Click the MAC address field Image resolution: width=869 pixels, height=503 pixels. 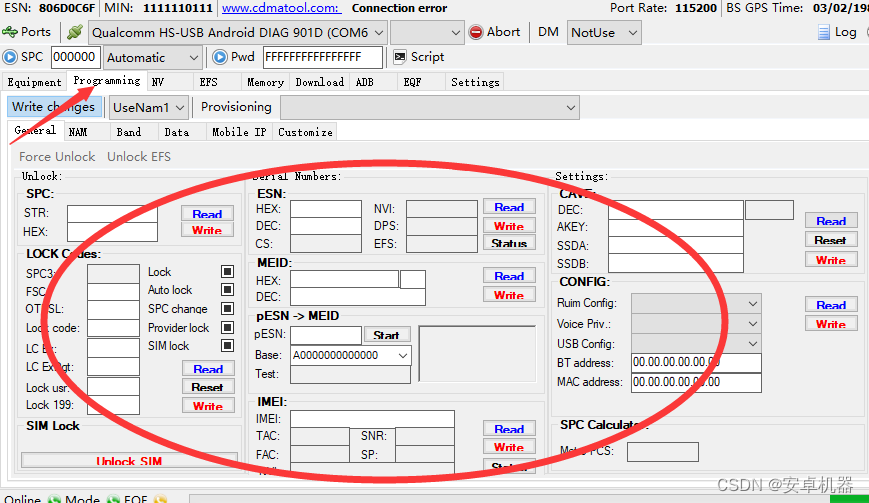coord(696,382)
